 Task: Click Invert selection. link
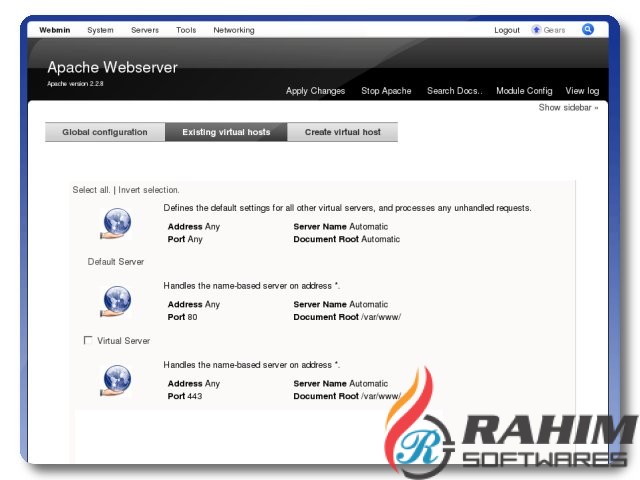[149, 190]
